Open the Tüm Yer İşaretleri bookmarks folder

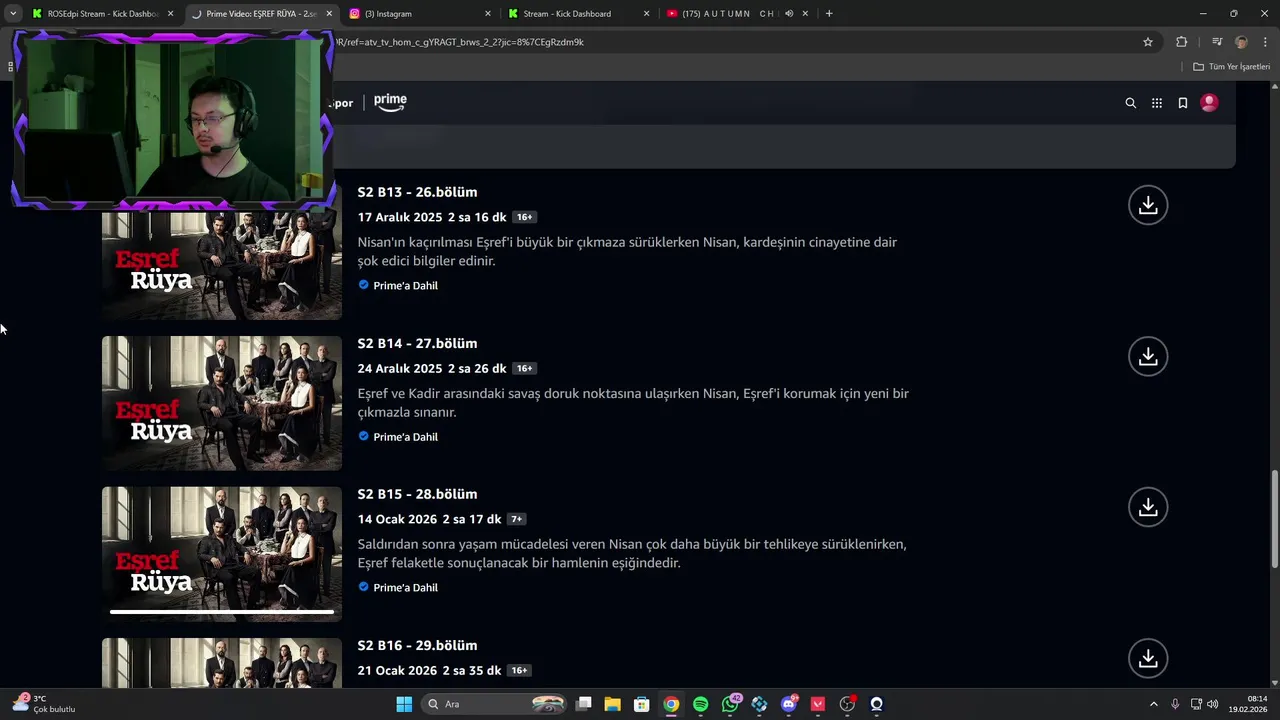(1231, 67)
